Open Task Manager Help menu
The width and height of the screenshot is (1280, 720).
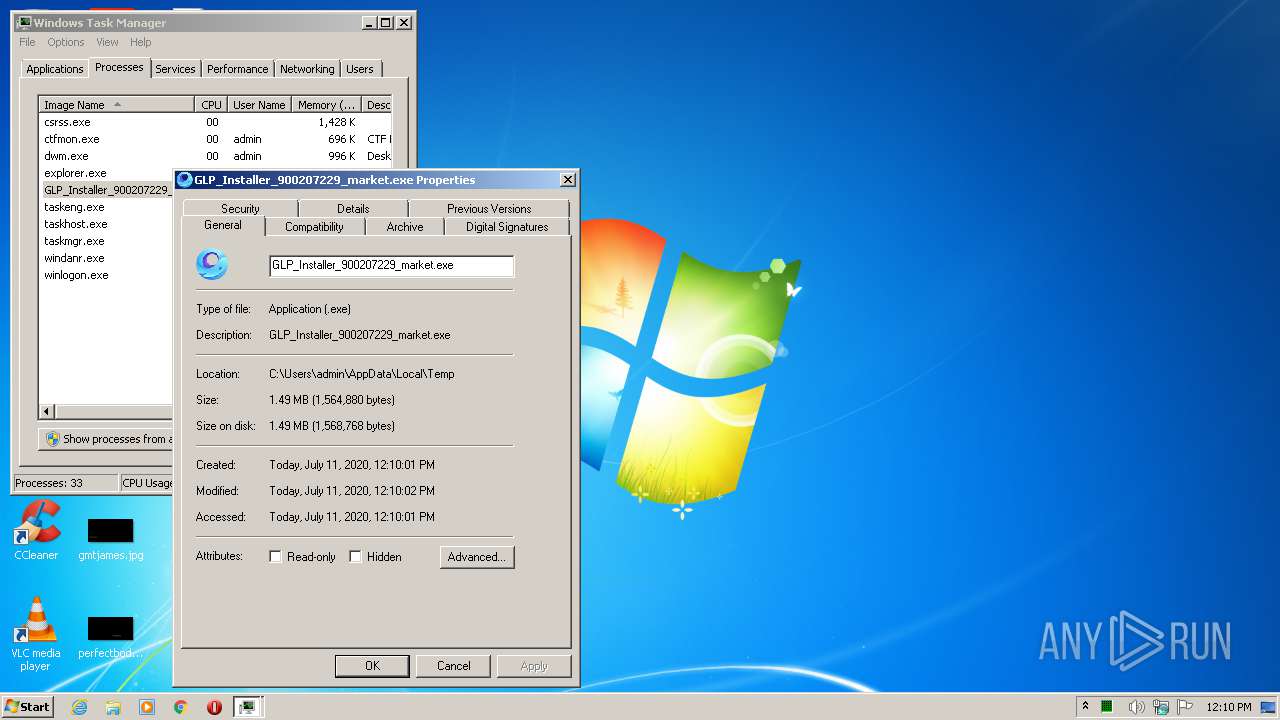coord(140,42)
